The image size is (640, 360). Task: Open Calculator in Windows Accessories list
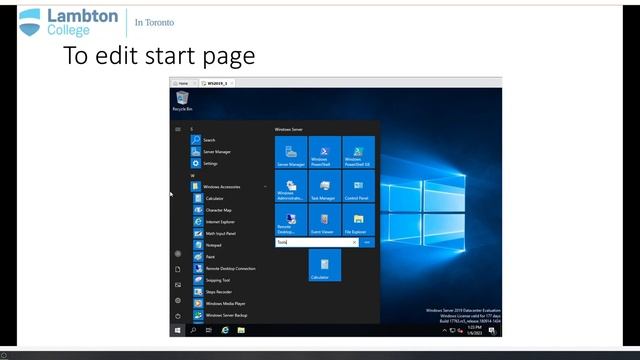[209, 198]
